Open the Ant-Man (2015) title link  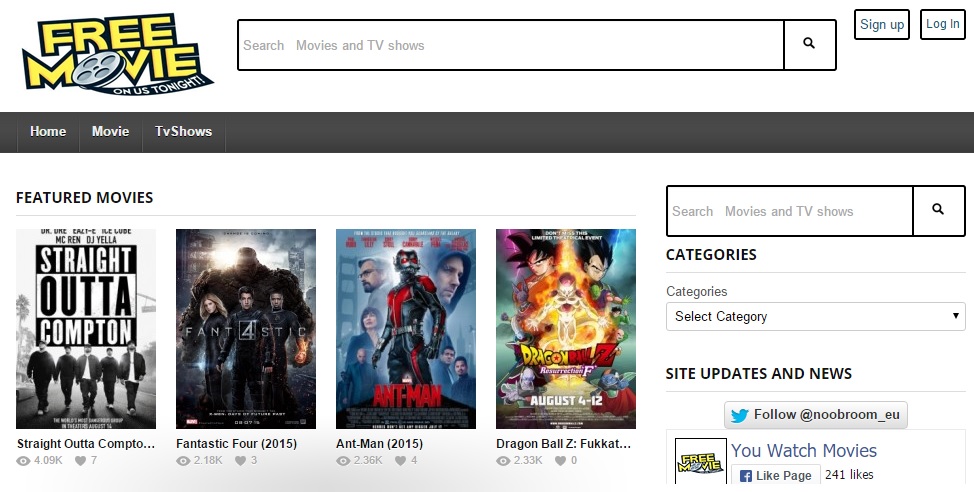click(x=380, y=444)
